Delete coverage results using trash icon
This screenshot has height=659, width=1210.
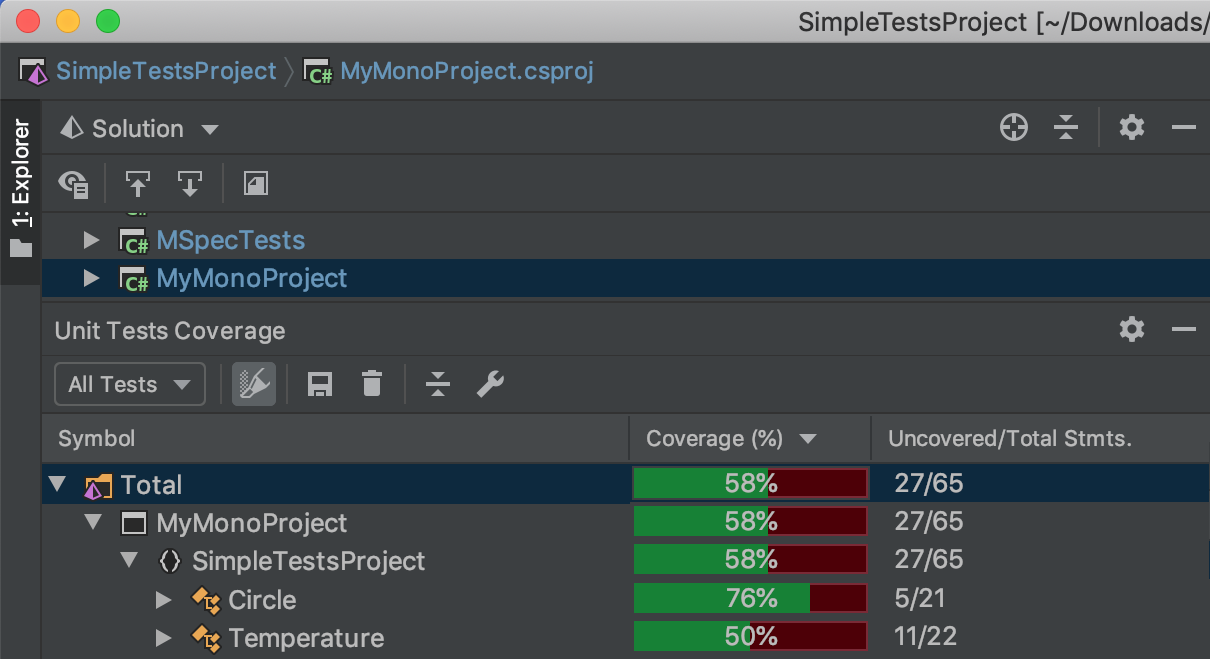pos(372,384)
